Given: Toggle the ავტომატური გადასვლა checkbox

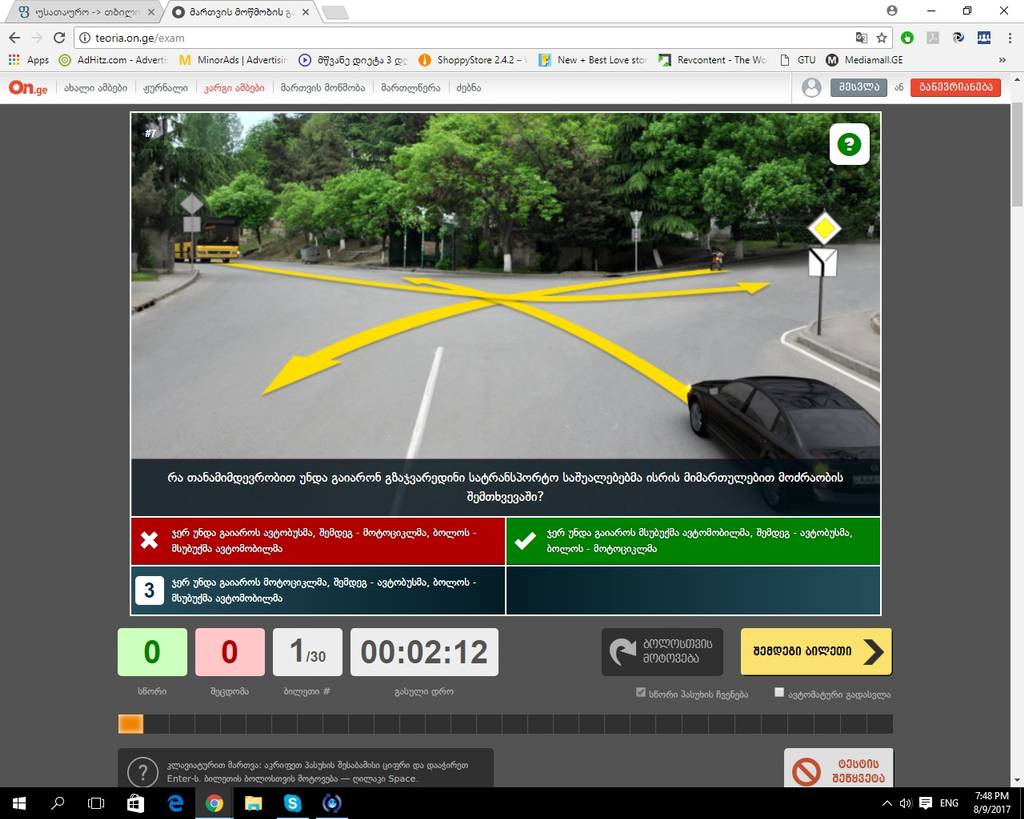Looking at the screenshot, I should [x=778, y=692].
